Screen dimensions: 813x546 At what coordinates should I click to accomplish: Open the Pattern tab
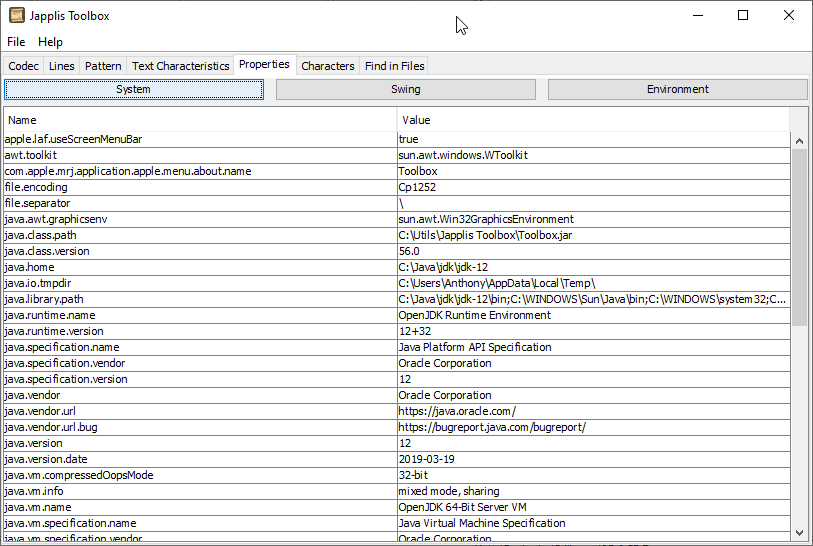(x=103, y=66)
